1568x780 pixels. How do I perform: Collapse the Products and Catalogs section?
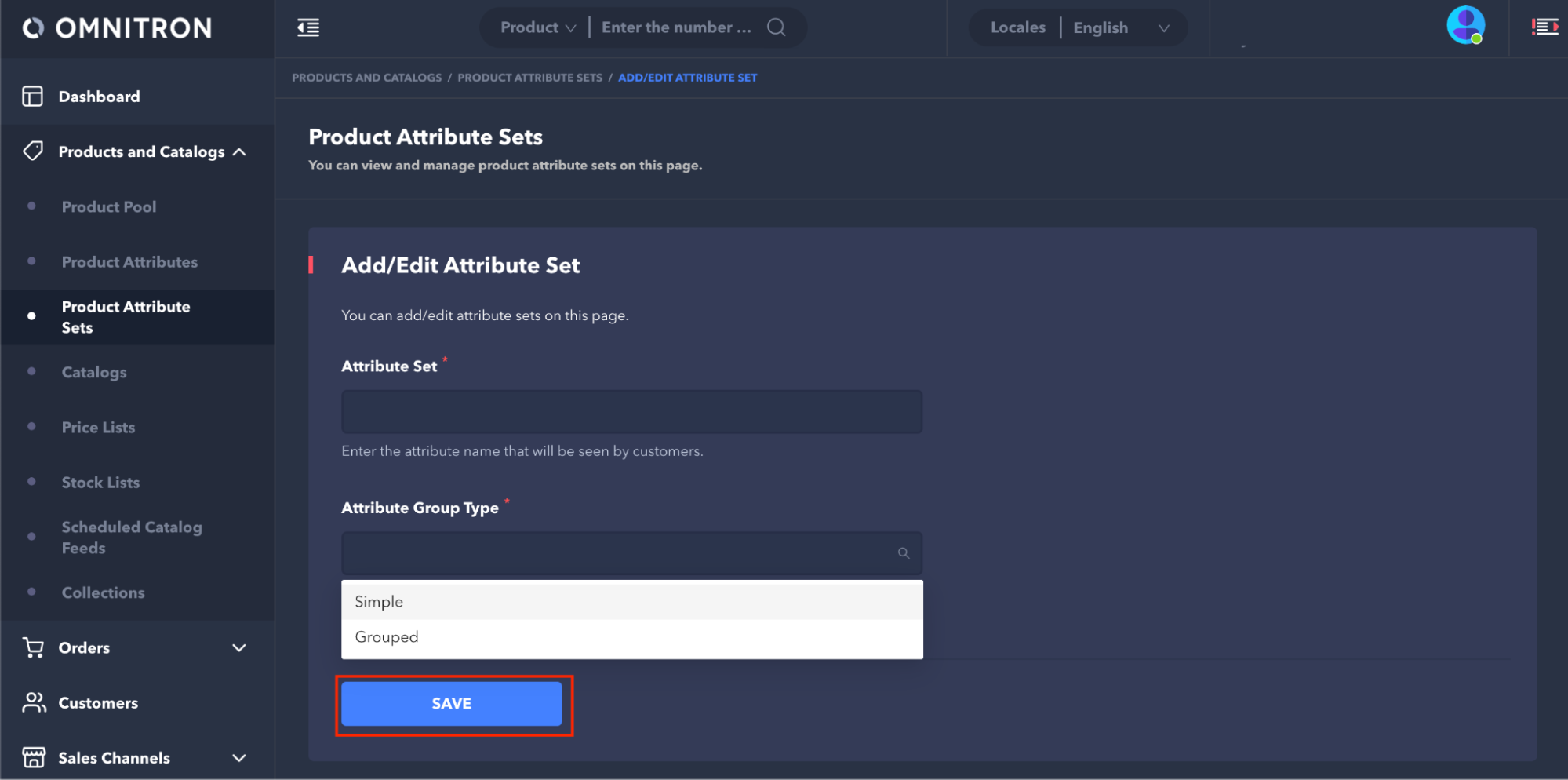coord(239,151)
